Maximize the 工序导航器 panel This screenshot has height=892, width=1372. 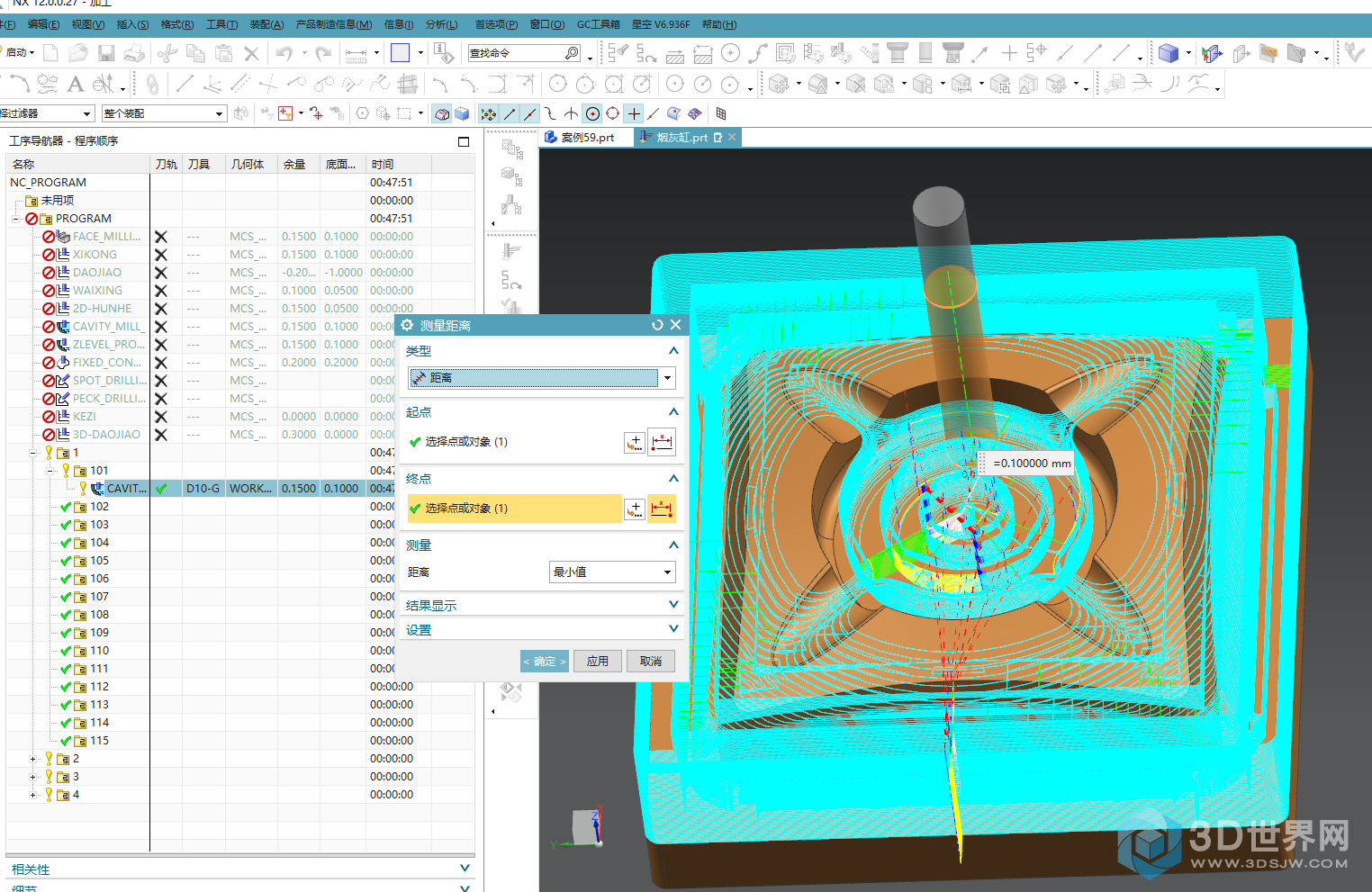coord(464,141)
